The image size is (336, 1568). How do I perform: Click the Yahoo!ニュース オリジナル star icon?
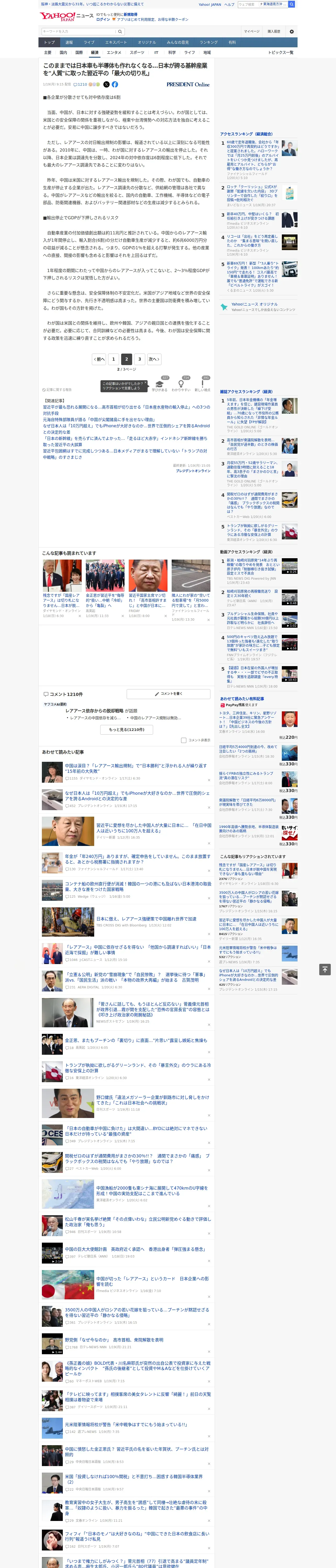[x=225, y=307]
